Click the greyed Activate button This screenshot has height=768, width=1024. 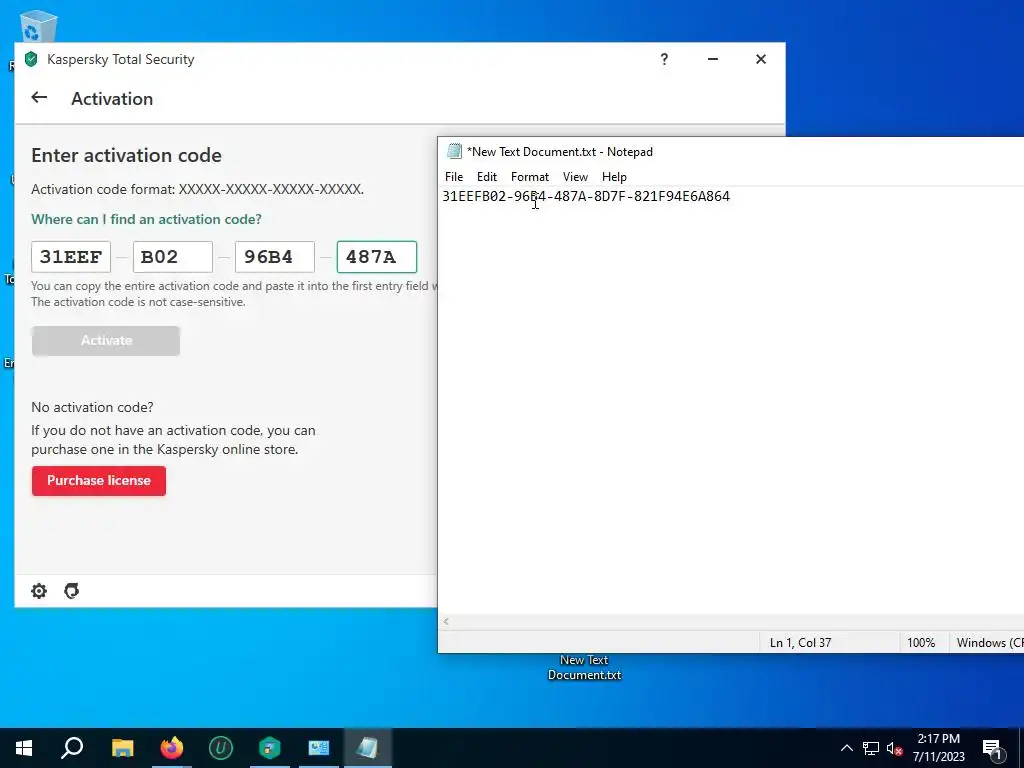pos(106,341)
